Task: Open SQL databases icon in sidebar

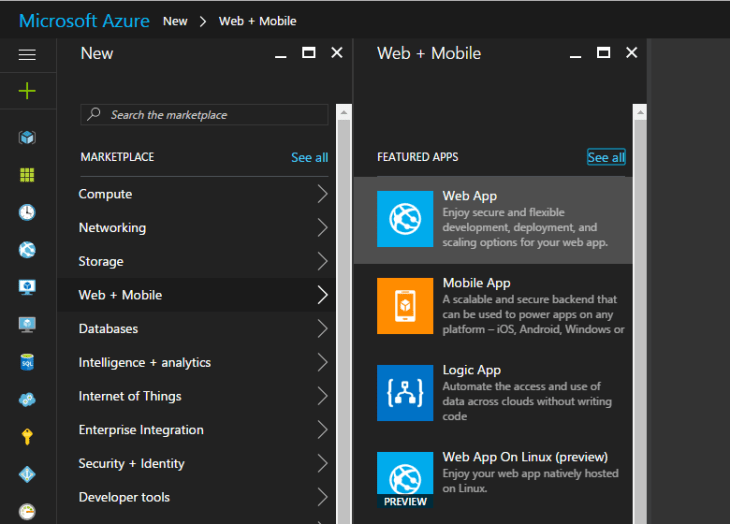Action: point(27,362)
